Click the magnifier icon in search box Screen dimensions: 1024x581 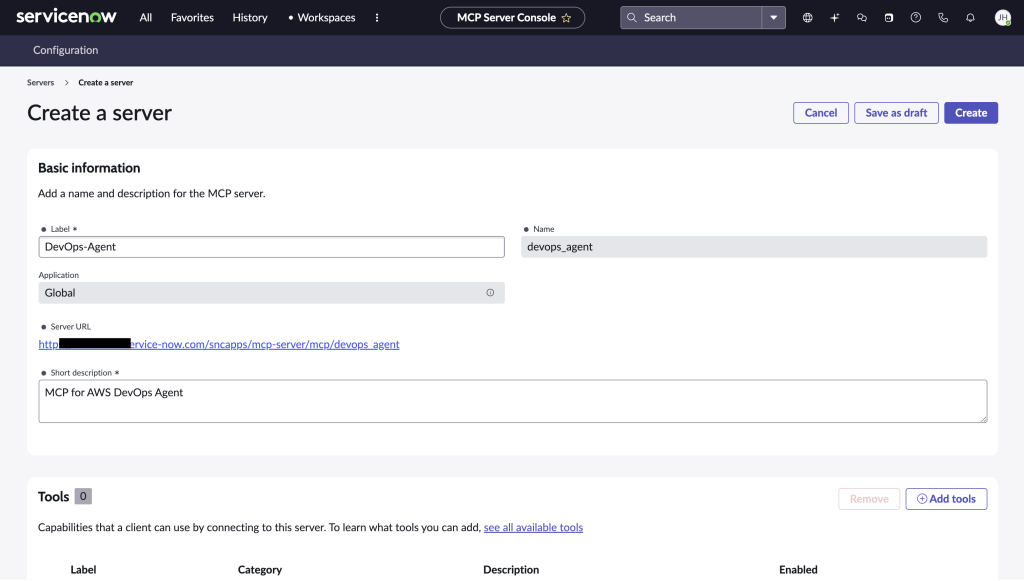point(632,18)
